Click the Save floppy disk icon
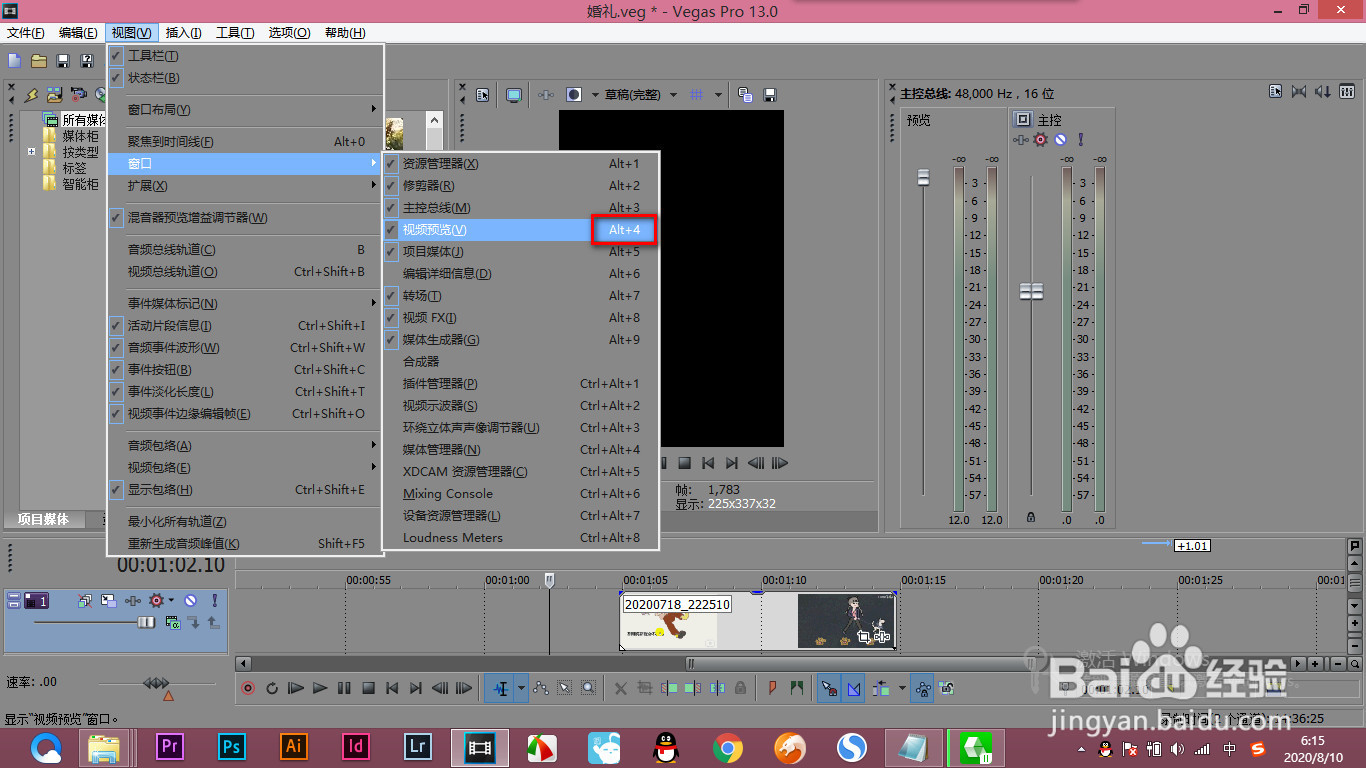The image size is (1366, 768). 63,61
